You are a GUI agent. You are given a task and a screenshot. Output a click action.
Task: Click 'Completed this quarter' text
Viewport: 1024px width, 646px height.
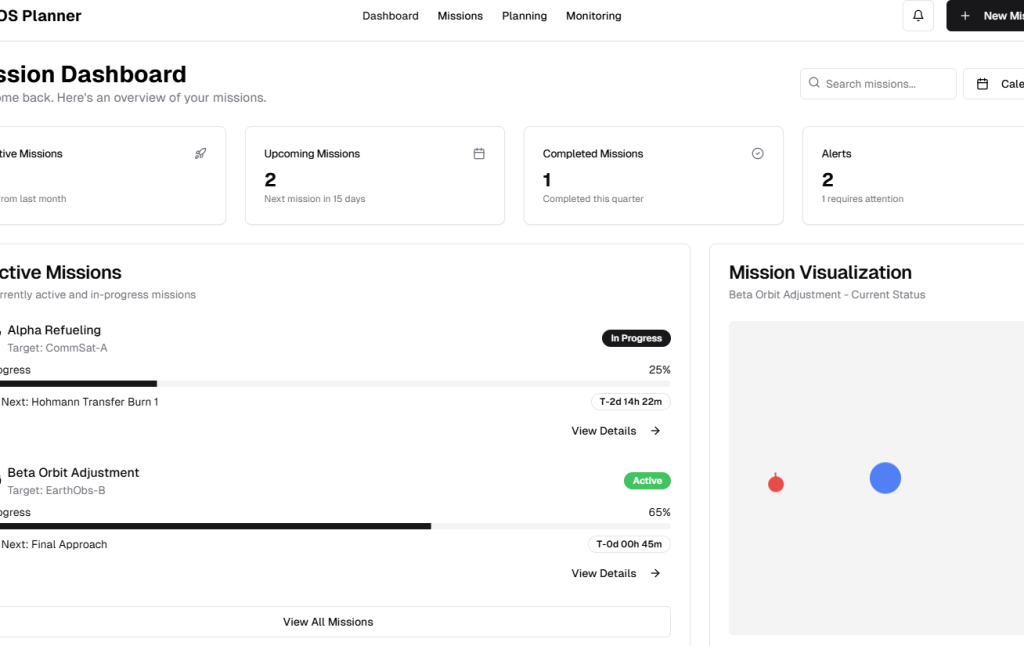pos(593,199)
